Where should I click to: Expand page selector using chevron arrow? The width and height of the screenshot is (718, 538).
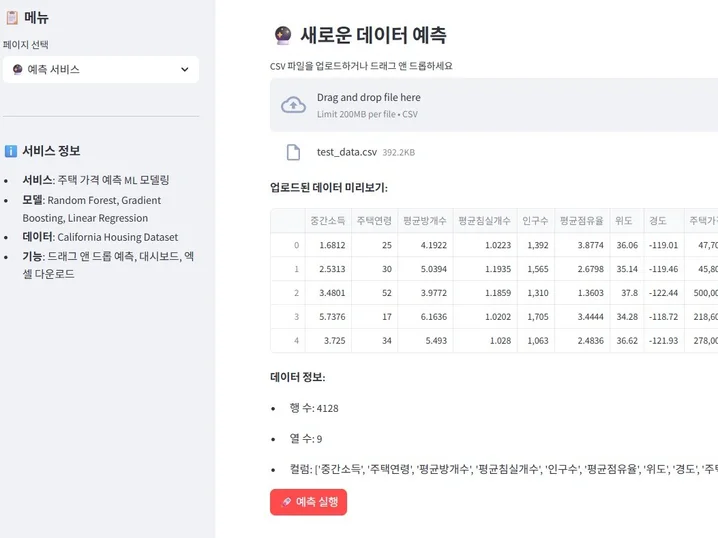click(x=184, y=69)
